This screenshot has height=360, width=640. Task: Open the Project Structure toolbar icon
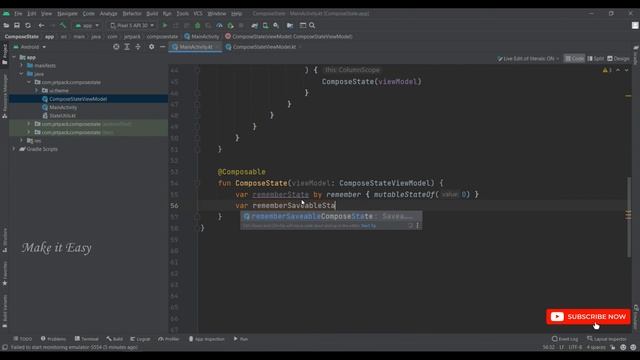click(290, 25)
